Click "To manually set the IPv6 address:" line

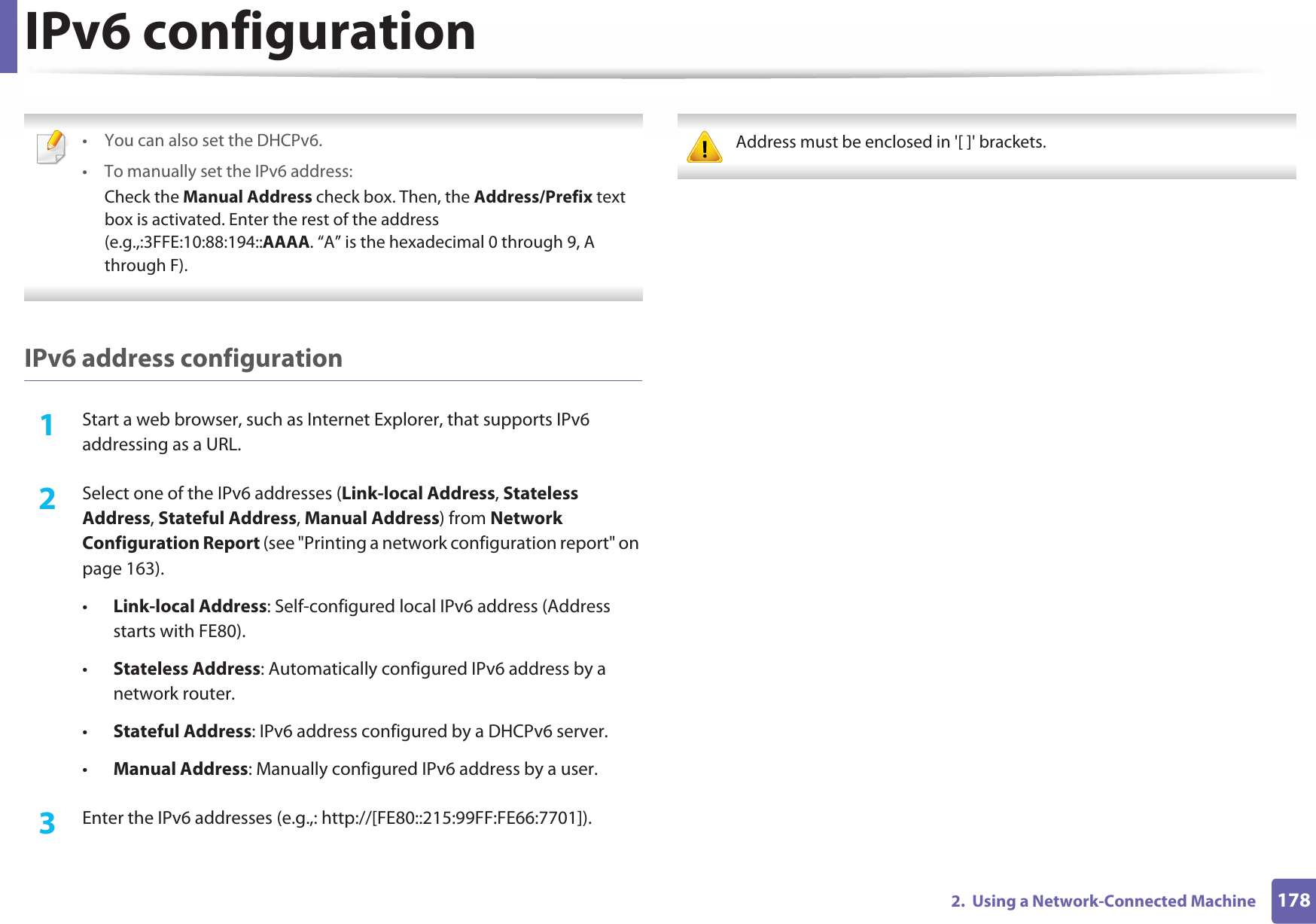229,171
